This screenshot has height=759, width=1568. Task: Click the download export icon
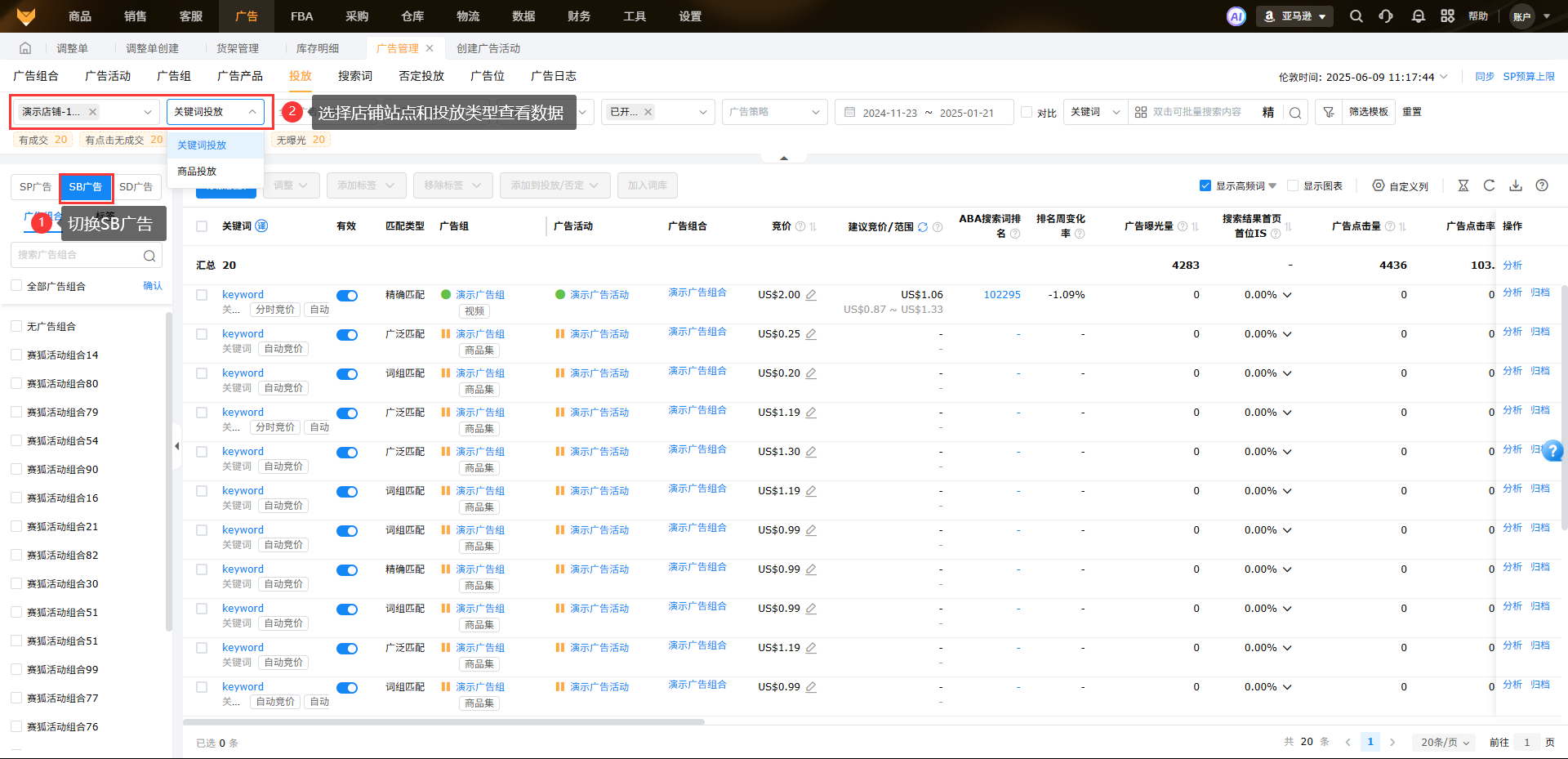point(1516,185)
